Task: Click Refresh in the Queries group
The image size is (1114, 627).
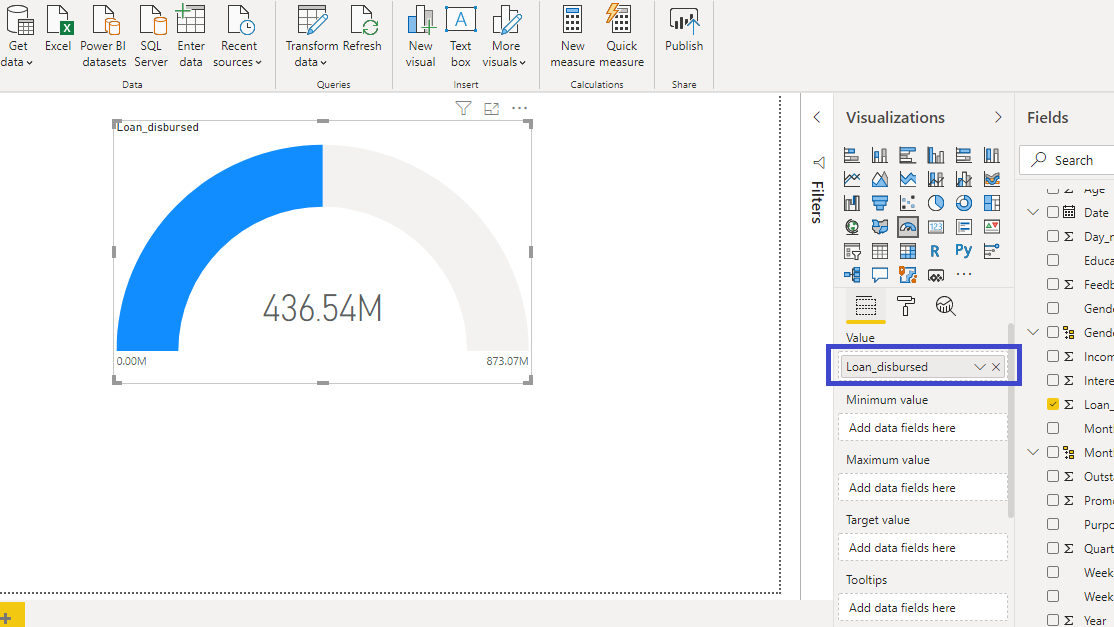Action: (362, 28)
